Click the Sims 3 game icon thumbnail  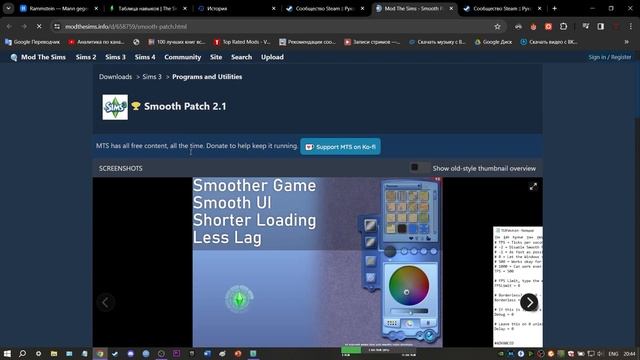[115, 107]
